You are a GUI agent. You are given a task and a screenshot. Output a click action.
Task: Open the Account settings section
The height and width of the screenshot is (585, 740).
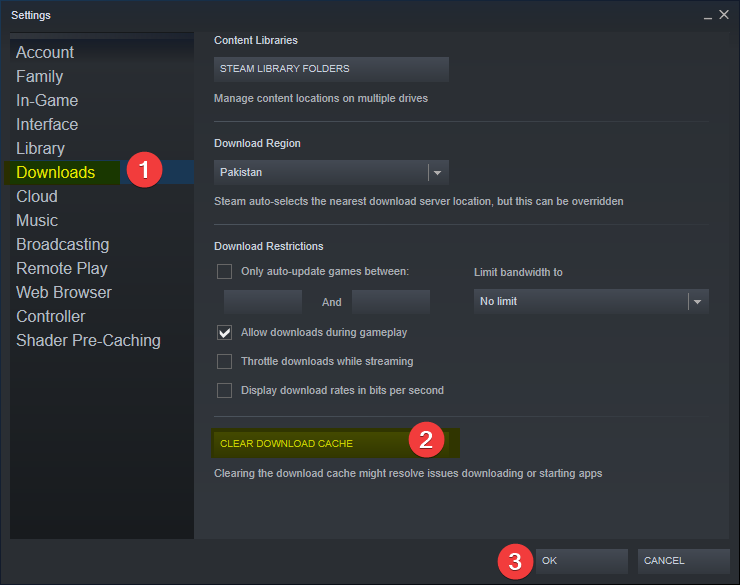pyautogui.click(x=45, y=53)
